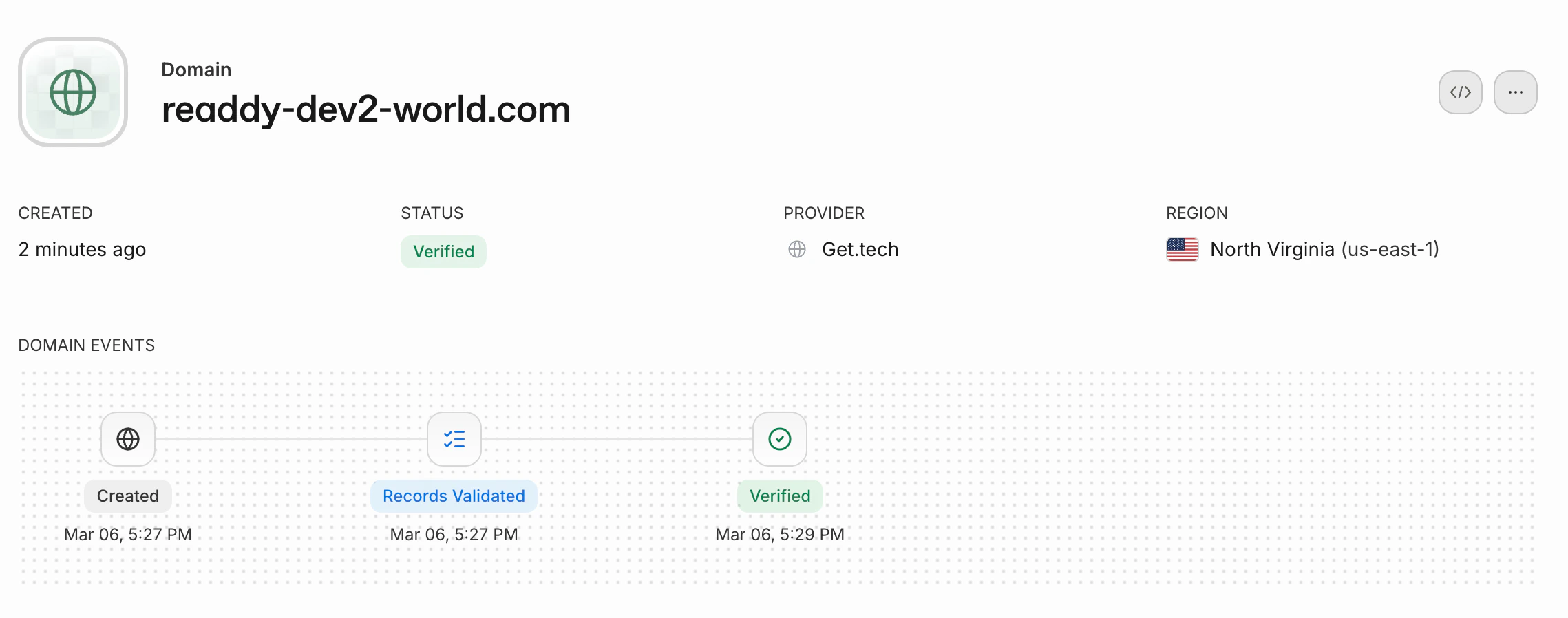Click the Domain label above the title
This screenshot has height=618, width=1568.
click(196, 69)
